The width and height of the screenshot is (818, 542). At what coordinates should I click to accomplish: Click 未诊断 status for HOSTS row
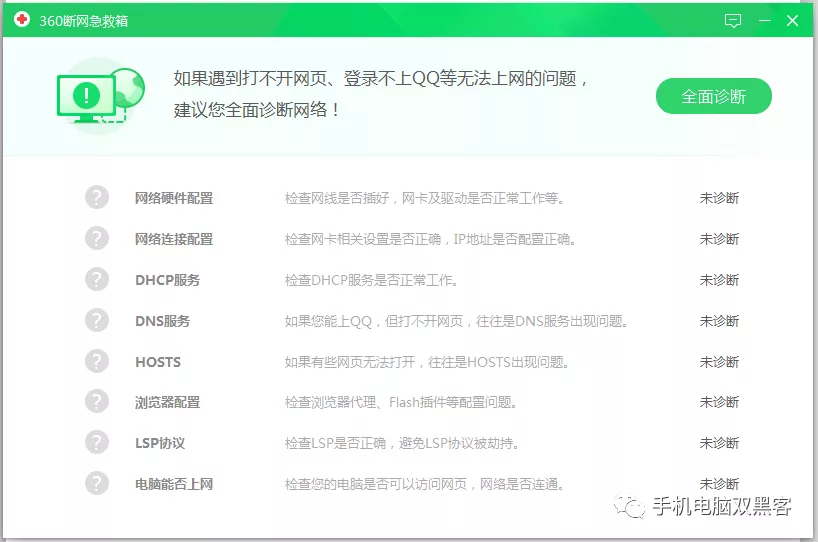tap(719, 362)
